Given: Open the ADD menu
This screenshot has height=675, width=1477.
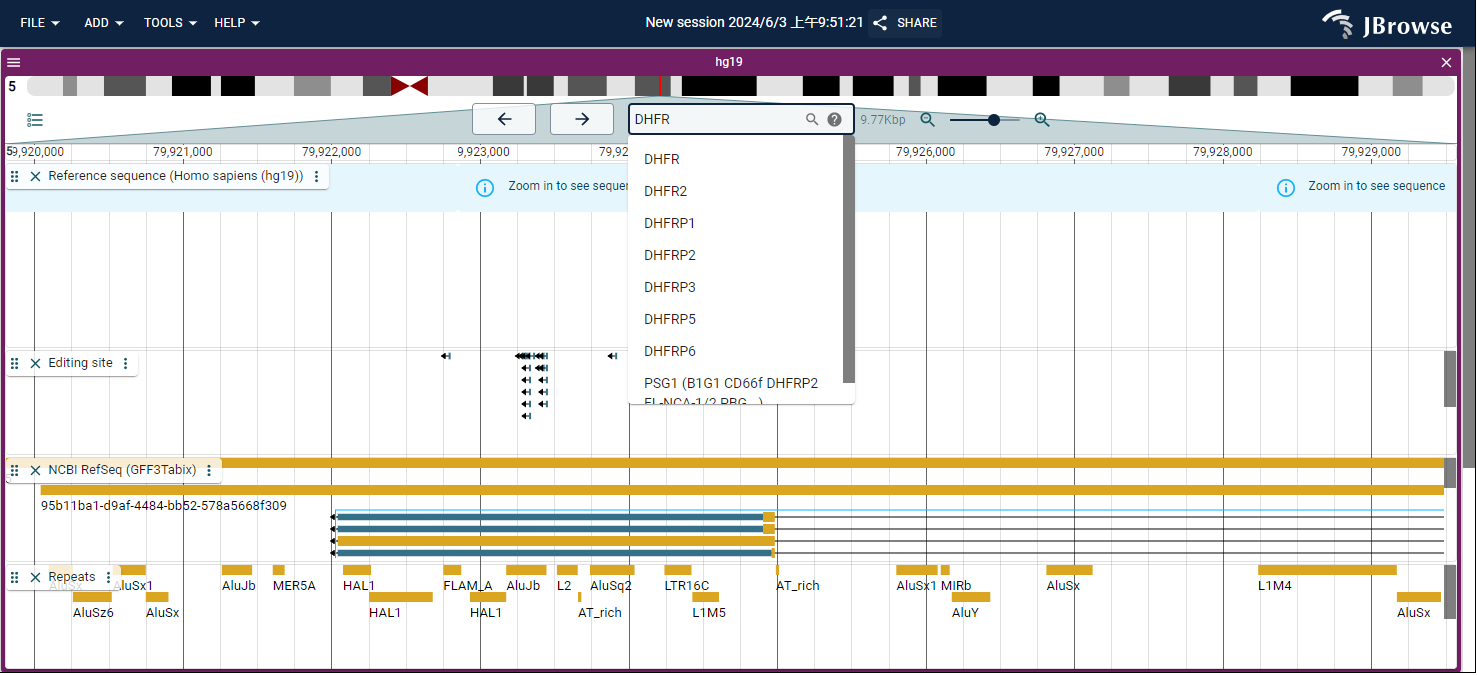Looking at the screenshot, I should coord(104,23).
